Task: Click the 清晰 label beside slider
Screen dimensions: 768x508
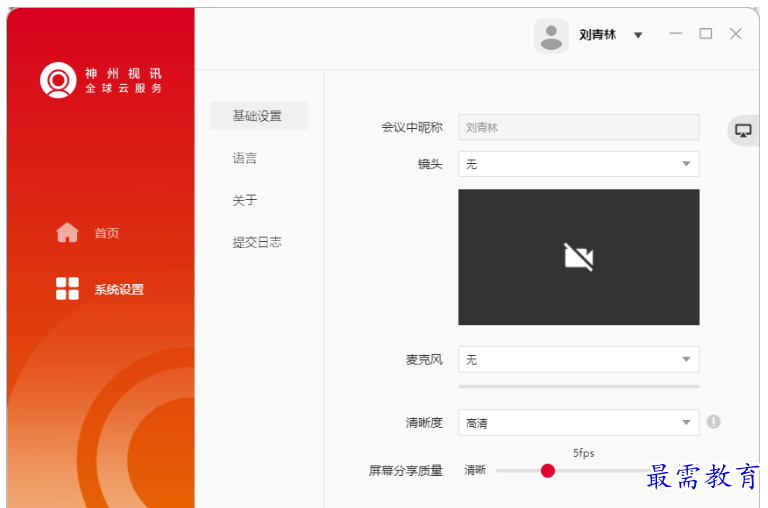Action: pyautogui.click(x=475, y=470)
